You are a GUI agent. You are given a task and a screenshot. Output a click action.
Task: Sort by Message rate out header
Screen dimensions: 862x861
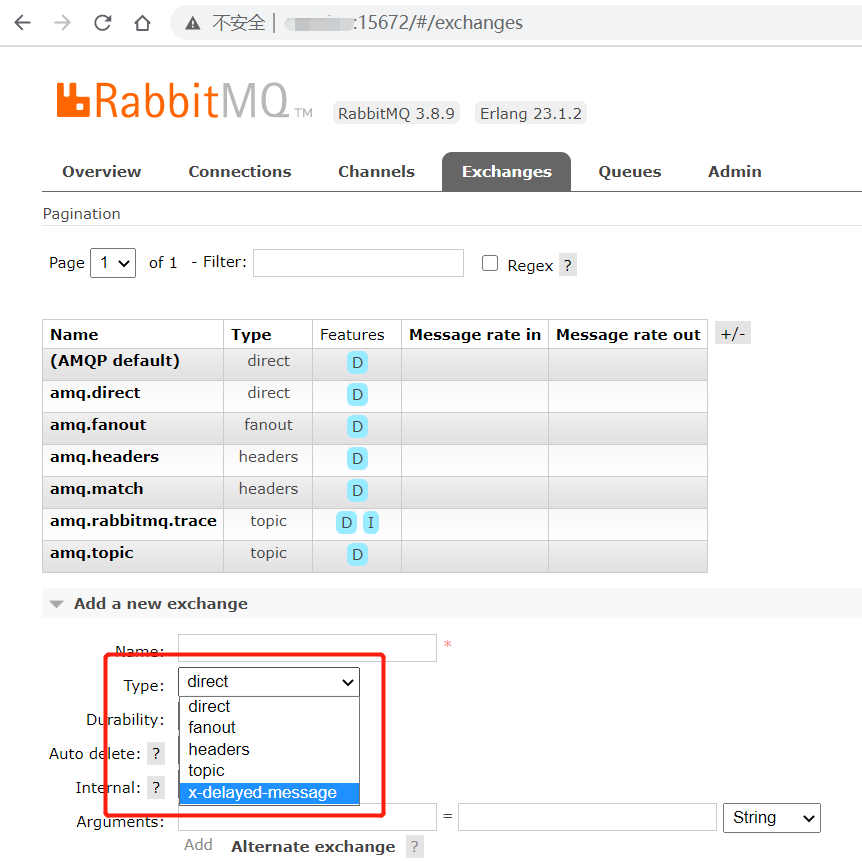click(628, 334)
